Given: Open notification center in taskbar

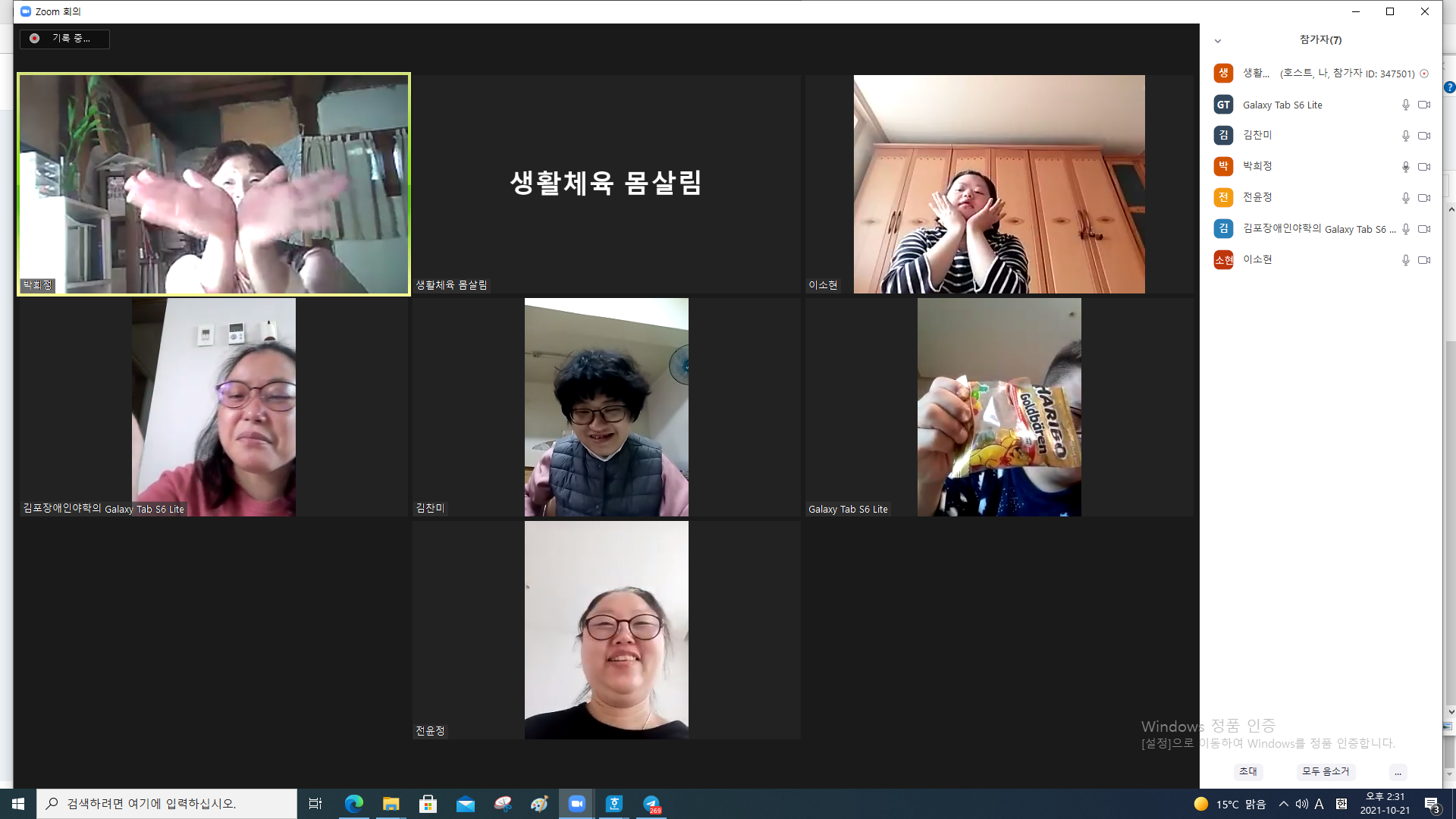Looking at the screenshot, I should click(x=1432, y=804).
